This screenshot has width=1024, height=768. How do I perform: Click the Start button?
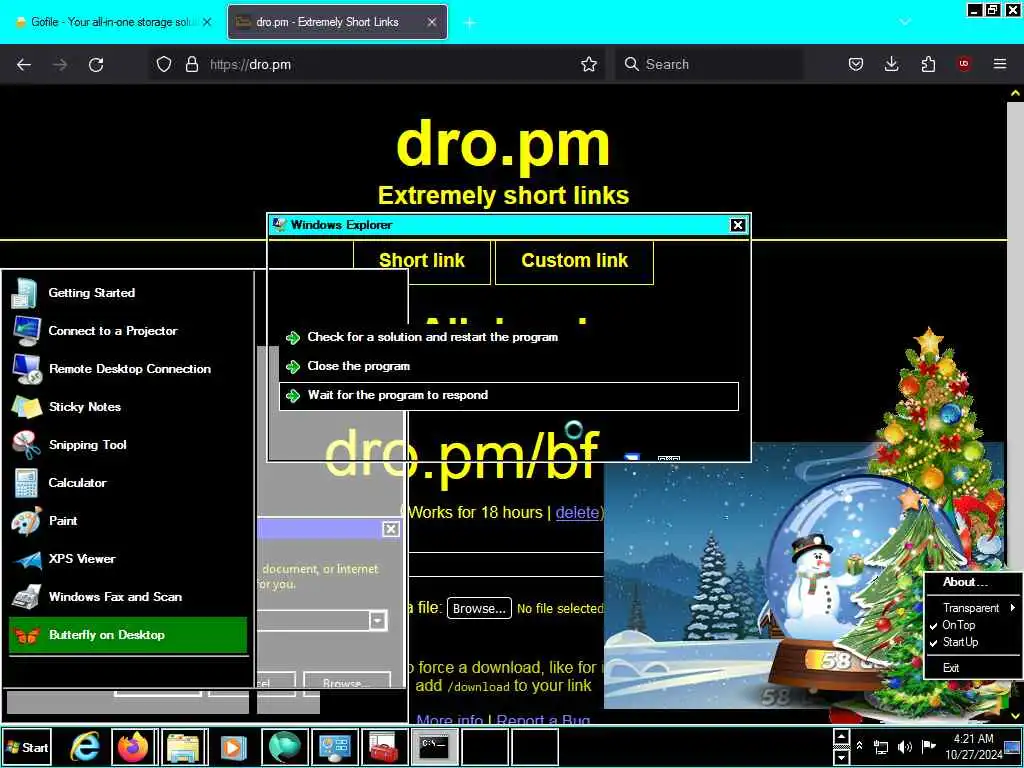click(27, 747)
